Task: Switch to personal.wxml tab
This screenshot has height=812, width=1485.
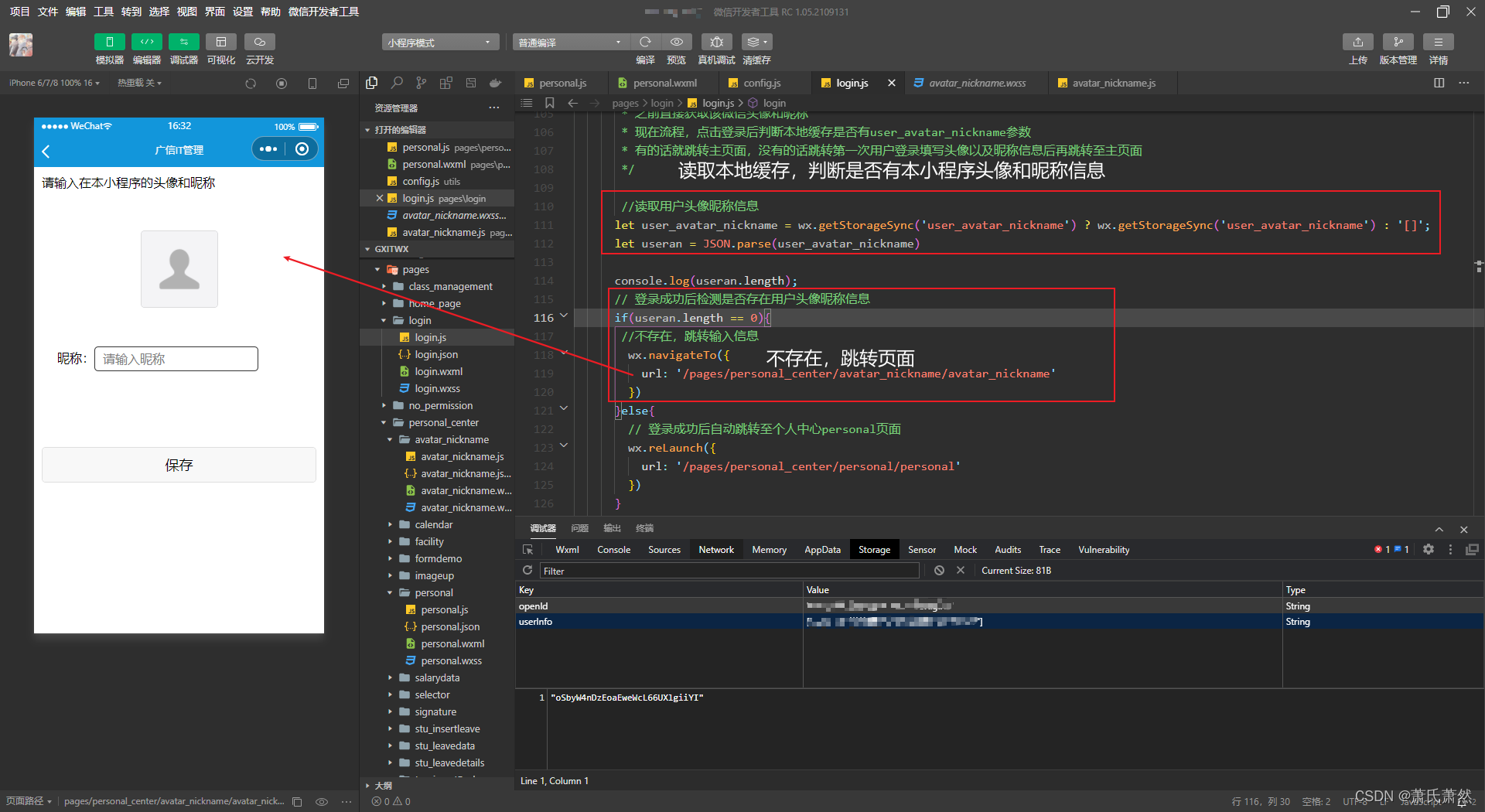Action: point(664,83)
